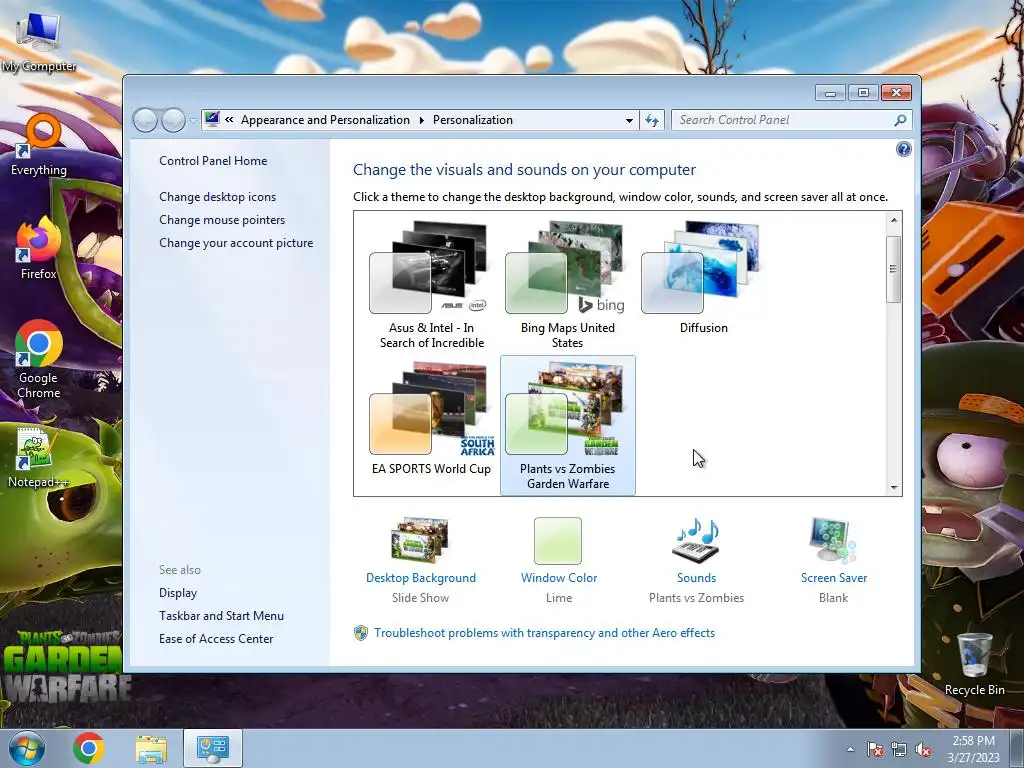Open Change mouse pointers link
The height and width of the screenshot is (768, 1024).
pos(222,219)
